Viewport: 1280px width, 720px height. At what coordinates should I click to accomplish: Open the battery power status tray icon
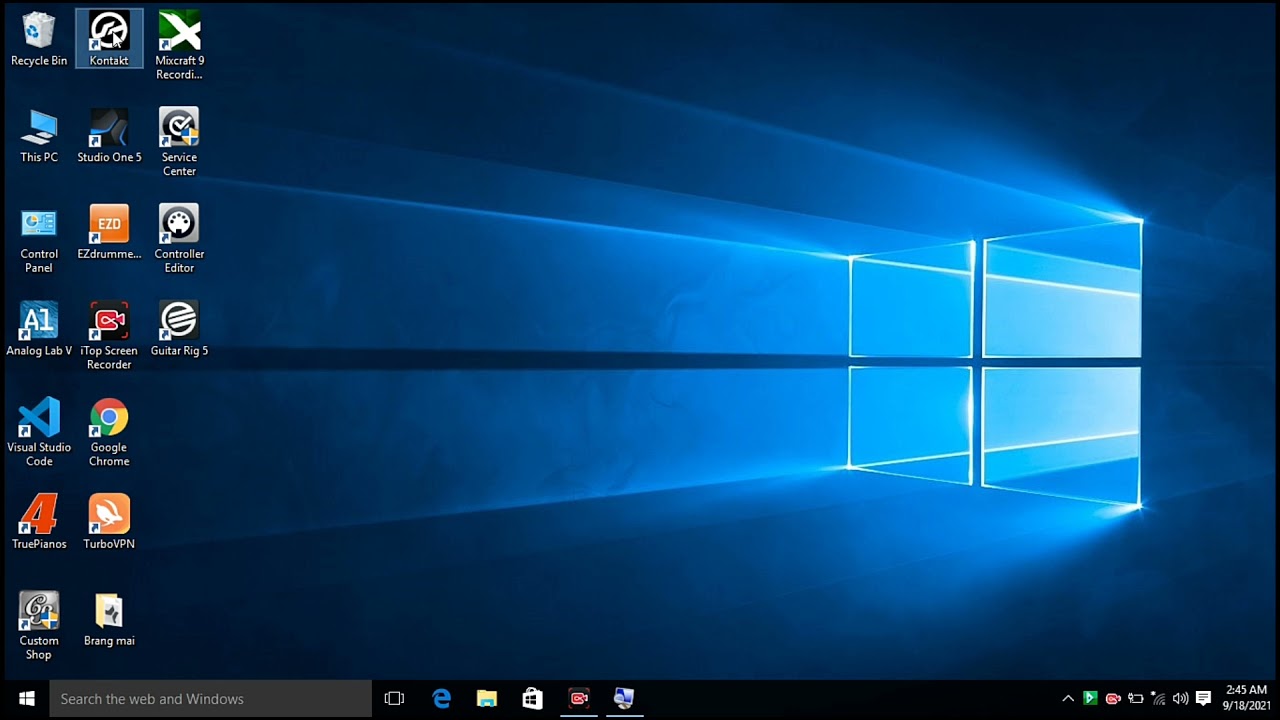[1136, 698]
